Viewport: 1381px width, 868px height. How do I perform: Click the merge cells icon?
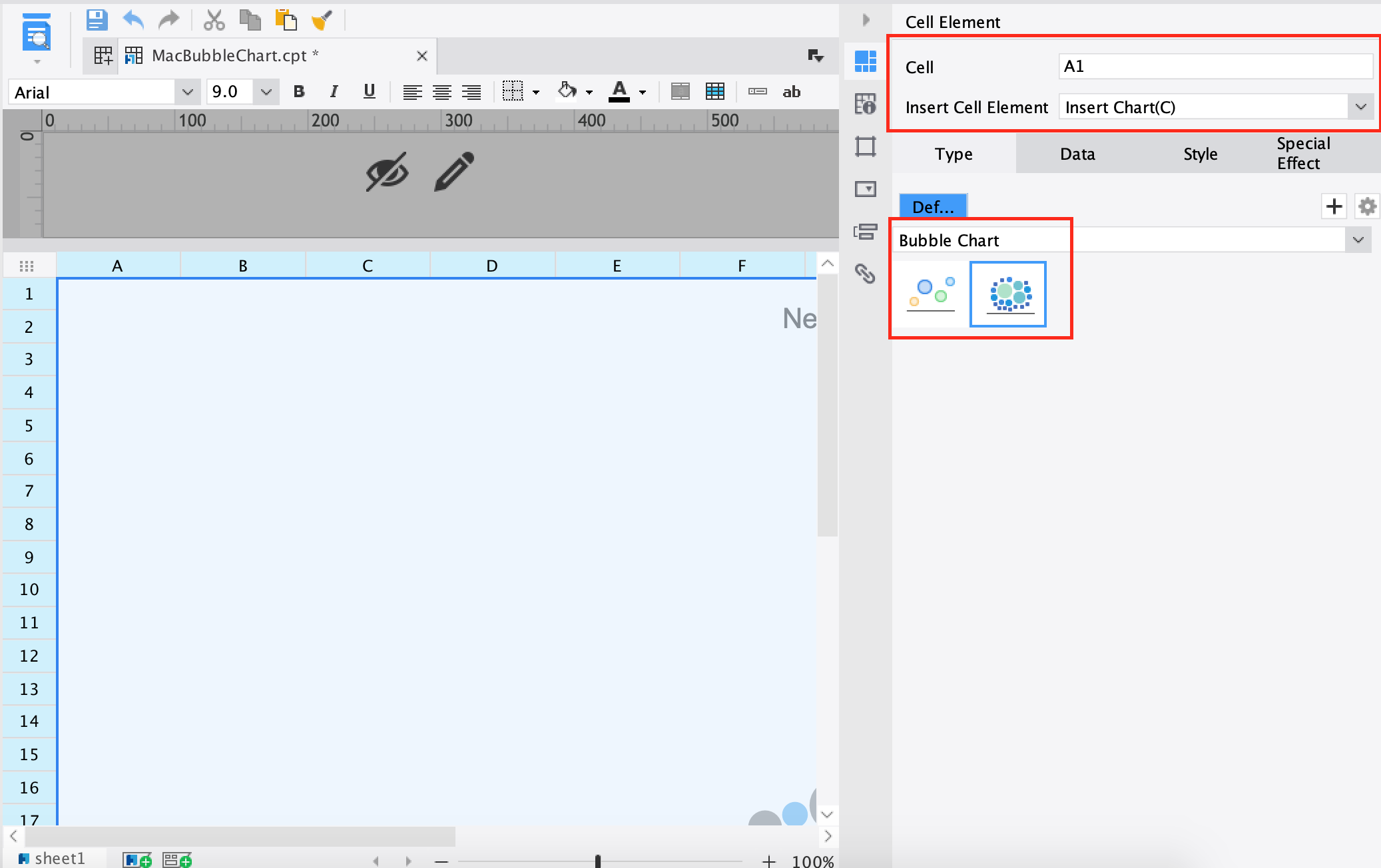click(x=680, y=92)
